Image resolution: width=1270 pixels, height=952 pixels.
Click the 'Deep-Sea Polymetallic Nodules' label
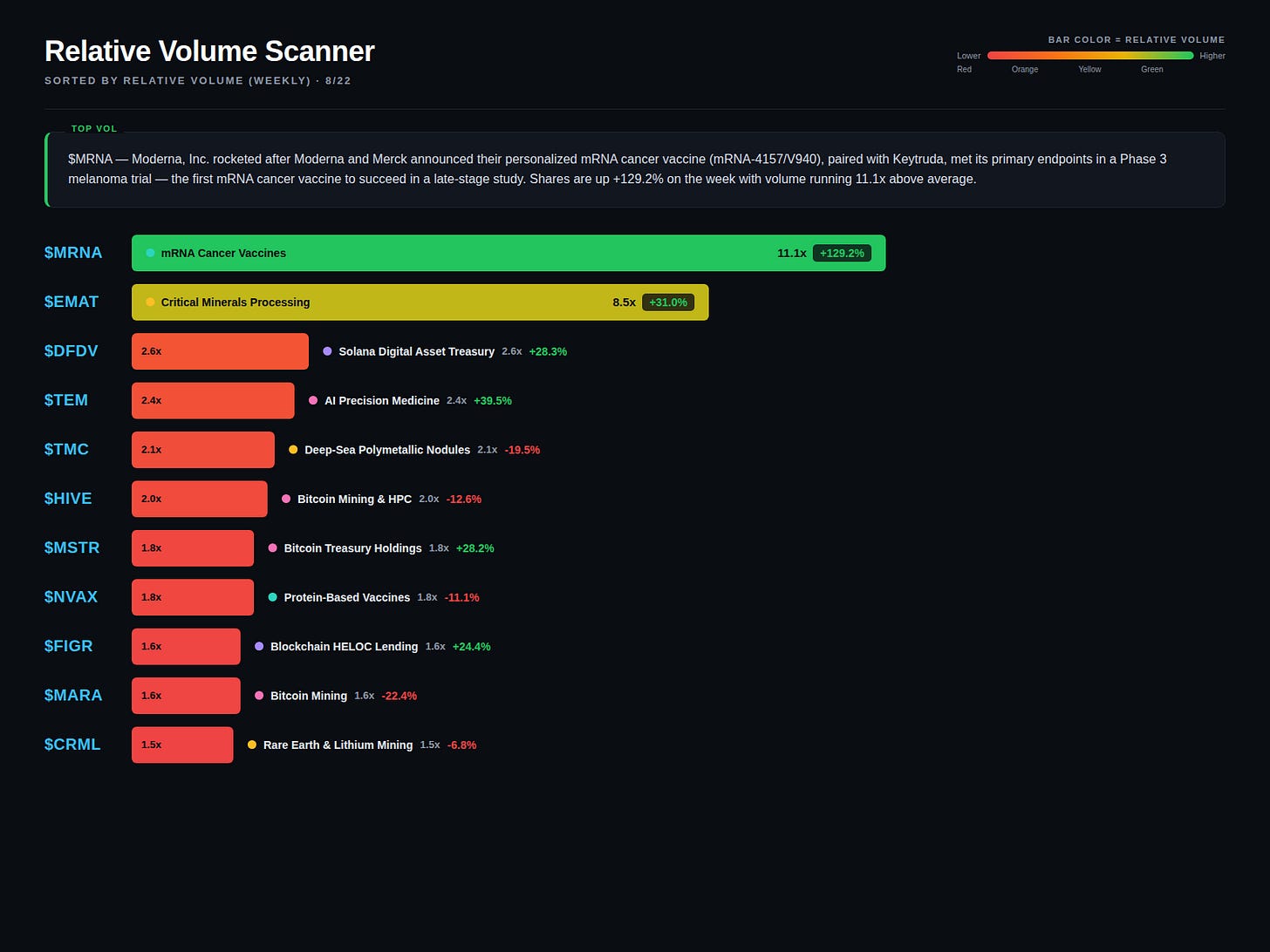[x=387, y=450]
